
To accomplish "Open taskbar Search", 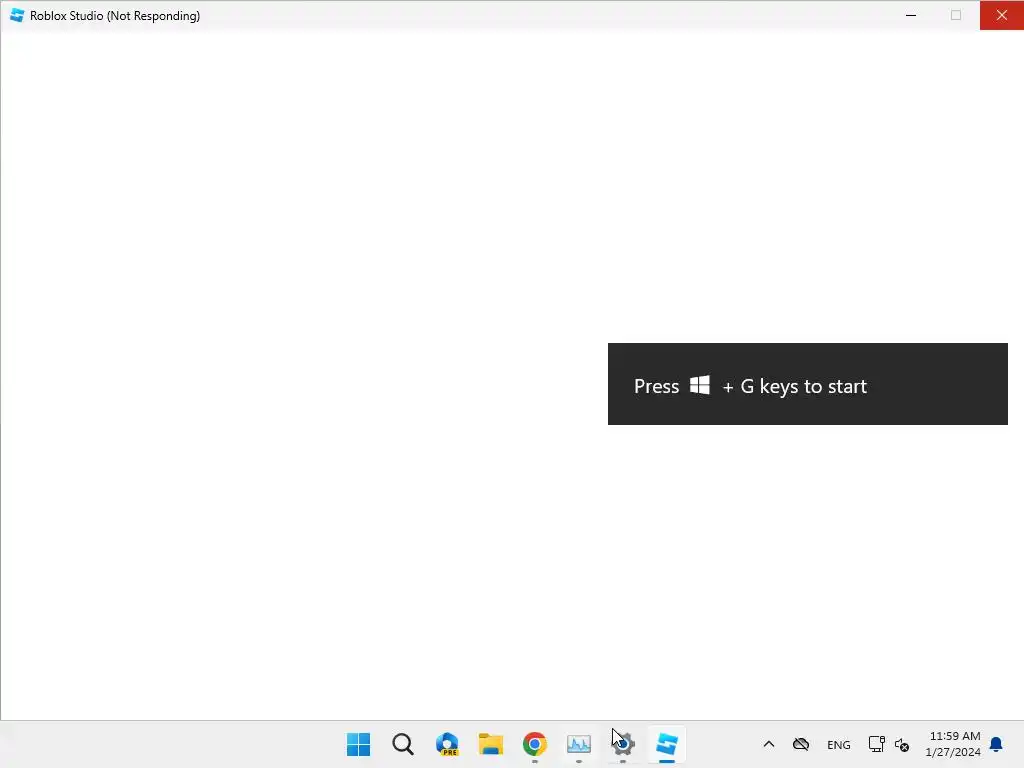I will pyautogui.click(x=403, y=744).
